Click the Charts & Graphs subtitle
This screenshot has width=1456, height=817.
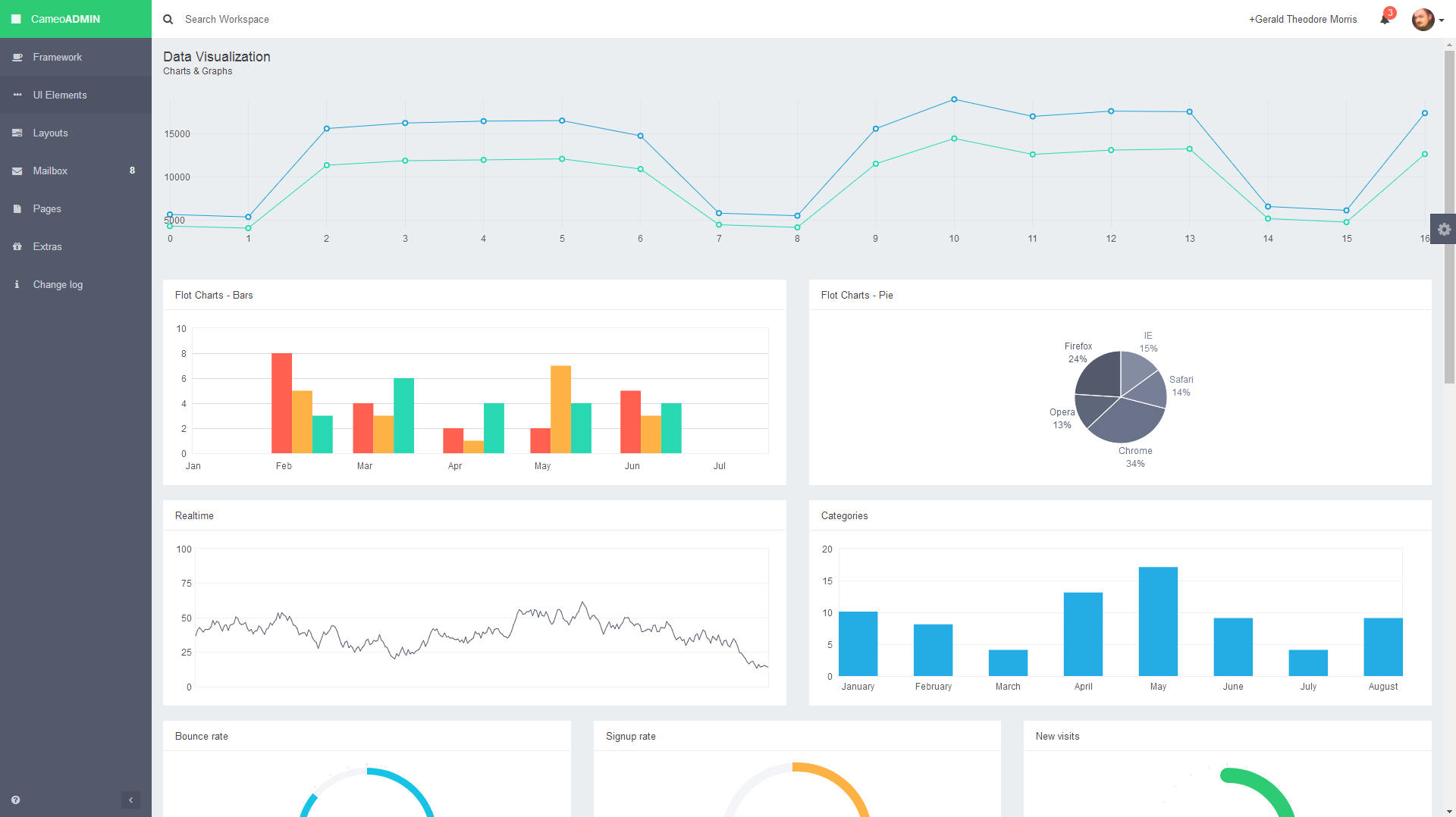pyautogui.click(x=198, y=71)
